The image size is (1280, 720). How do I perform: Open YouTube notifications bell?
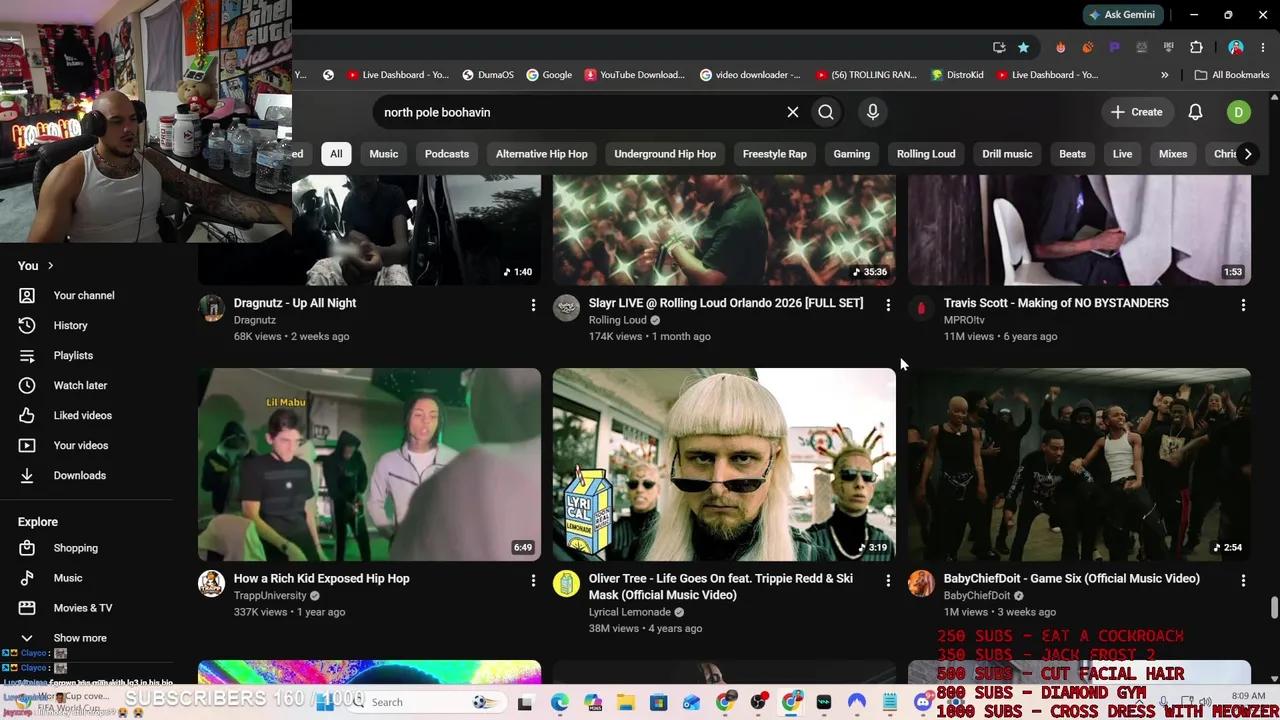[x=1195, y=112]
